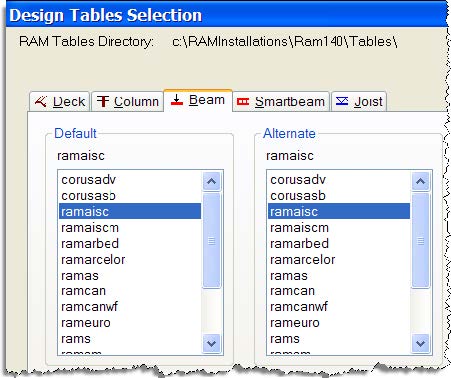Screen dimensions: 451x378
Task: Click the Smartbeam tab icon
Action: point(243,101)
